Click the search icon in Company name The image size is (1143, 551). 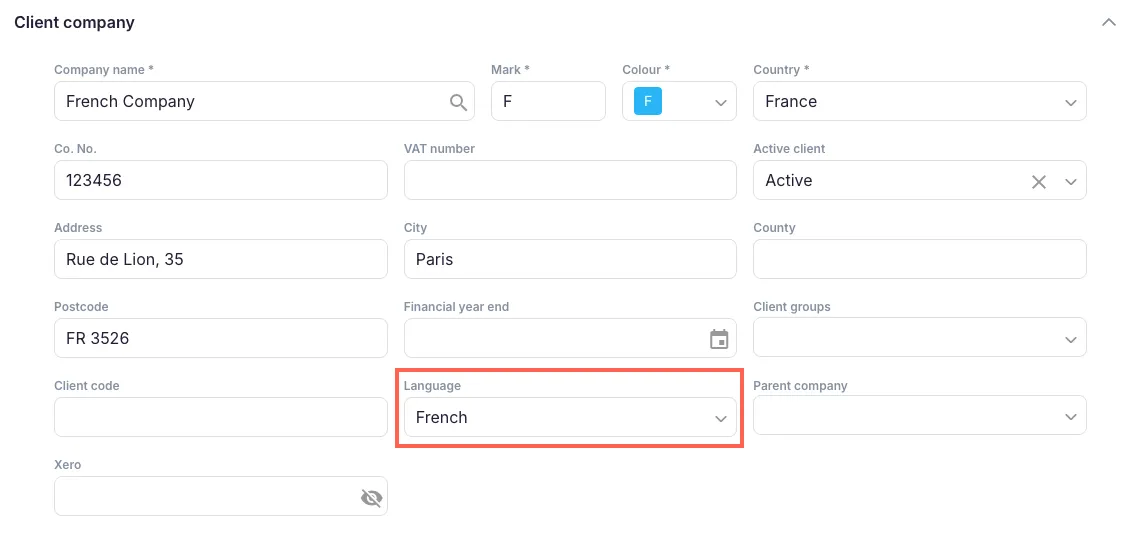coord(458,102)
